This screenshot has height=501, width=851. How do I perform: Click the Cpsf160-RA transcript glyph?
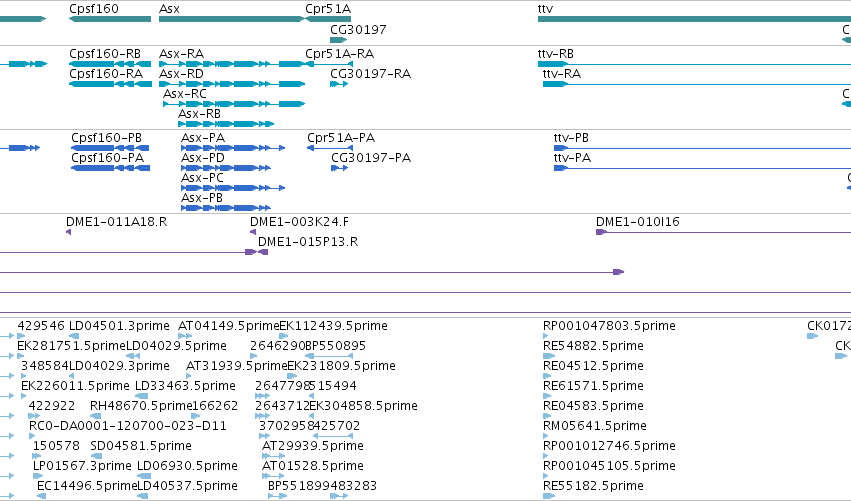pos(111,84)
